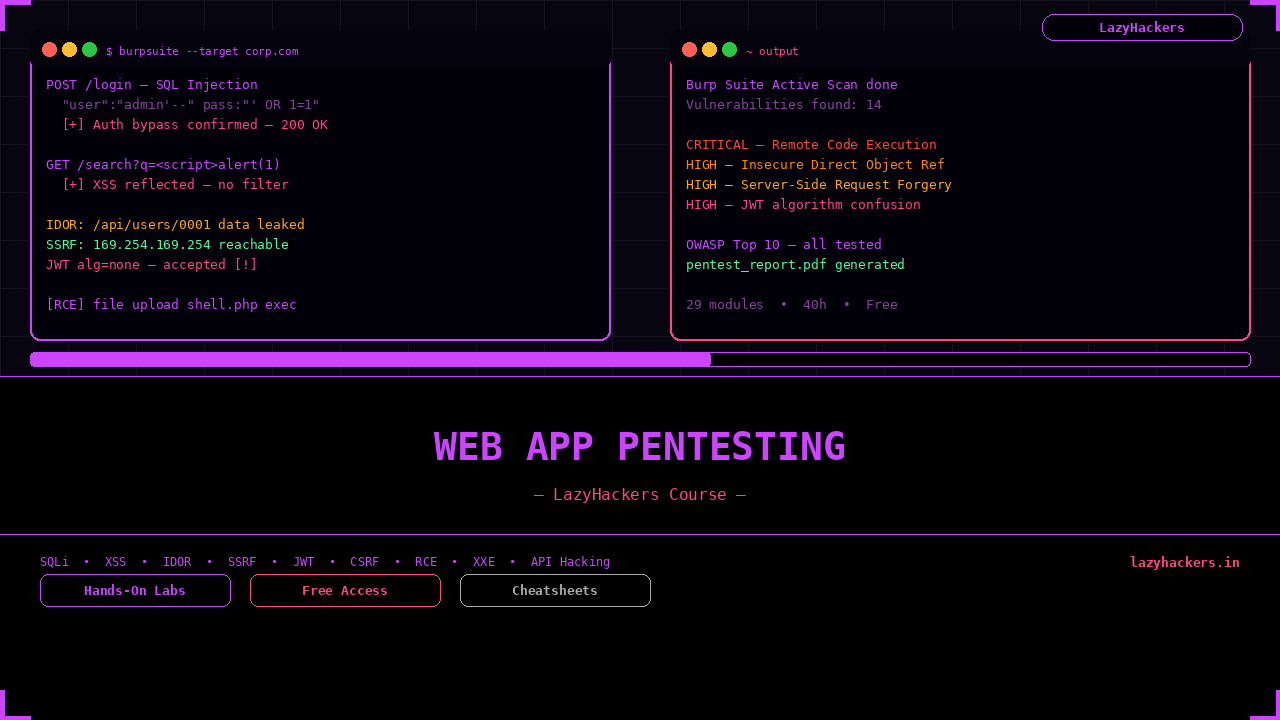Click the pentest_report.pdf generated line

click(795, 265)
